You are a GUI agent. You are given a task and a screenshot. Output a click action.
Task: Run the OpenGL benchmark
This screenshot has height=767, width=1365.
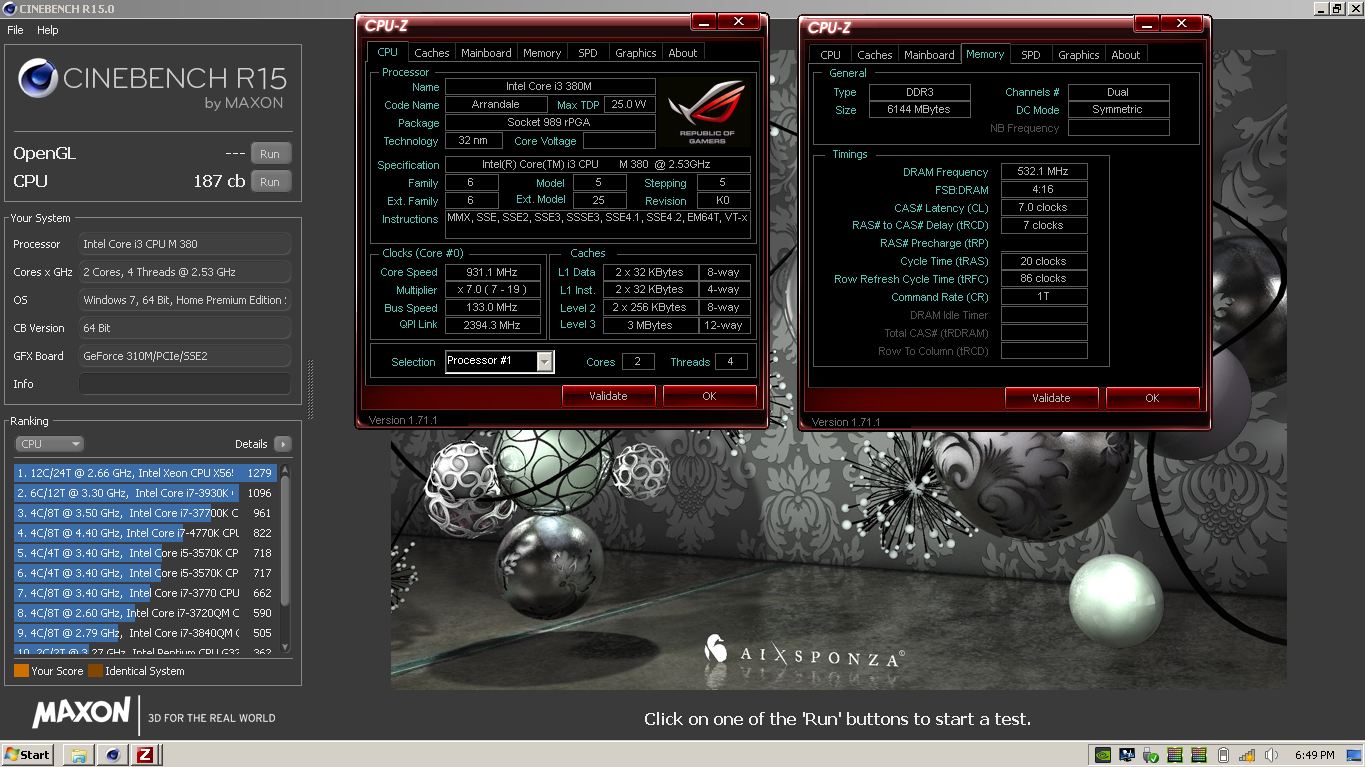pos(270,154)
